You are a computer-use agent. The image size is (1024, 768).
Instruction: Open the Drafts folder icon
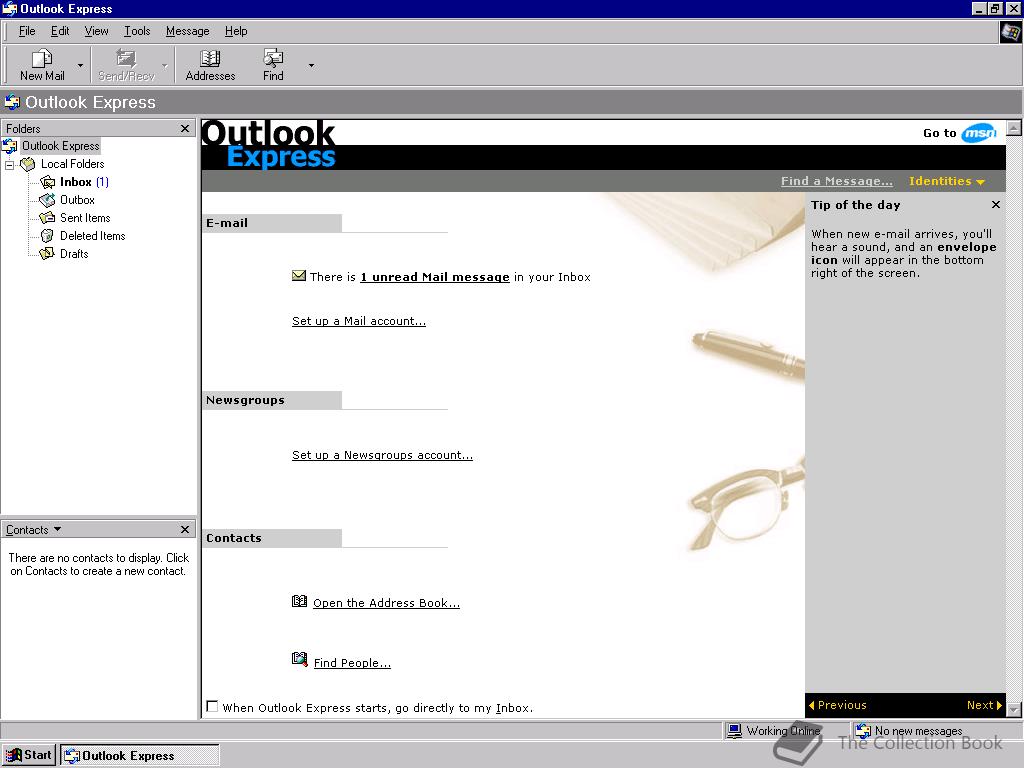tap(47, 253)
